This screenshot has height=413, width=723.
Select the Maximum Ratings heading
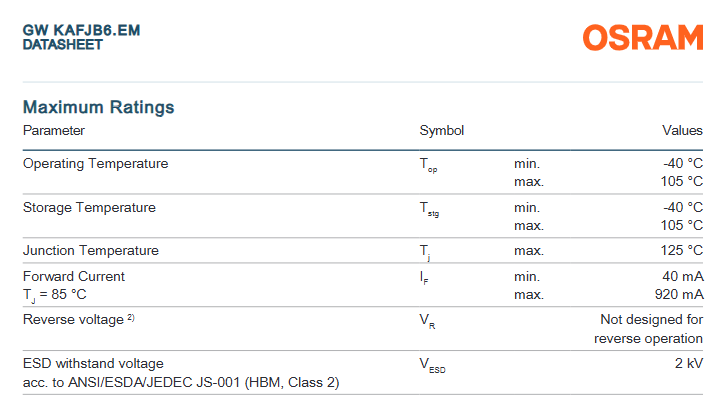99,107
